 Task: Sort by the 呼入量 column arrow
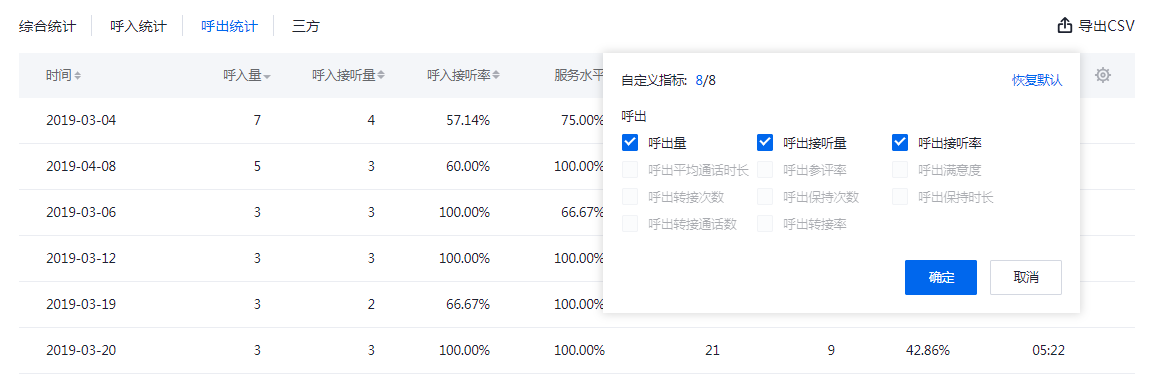pos(267,76)
